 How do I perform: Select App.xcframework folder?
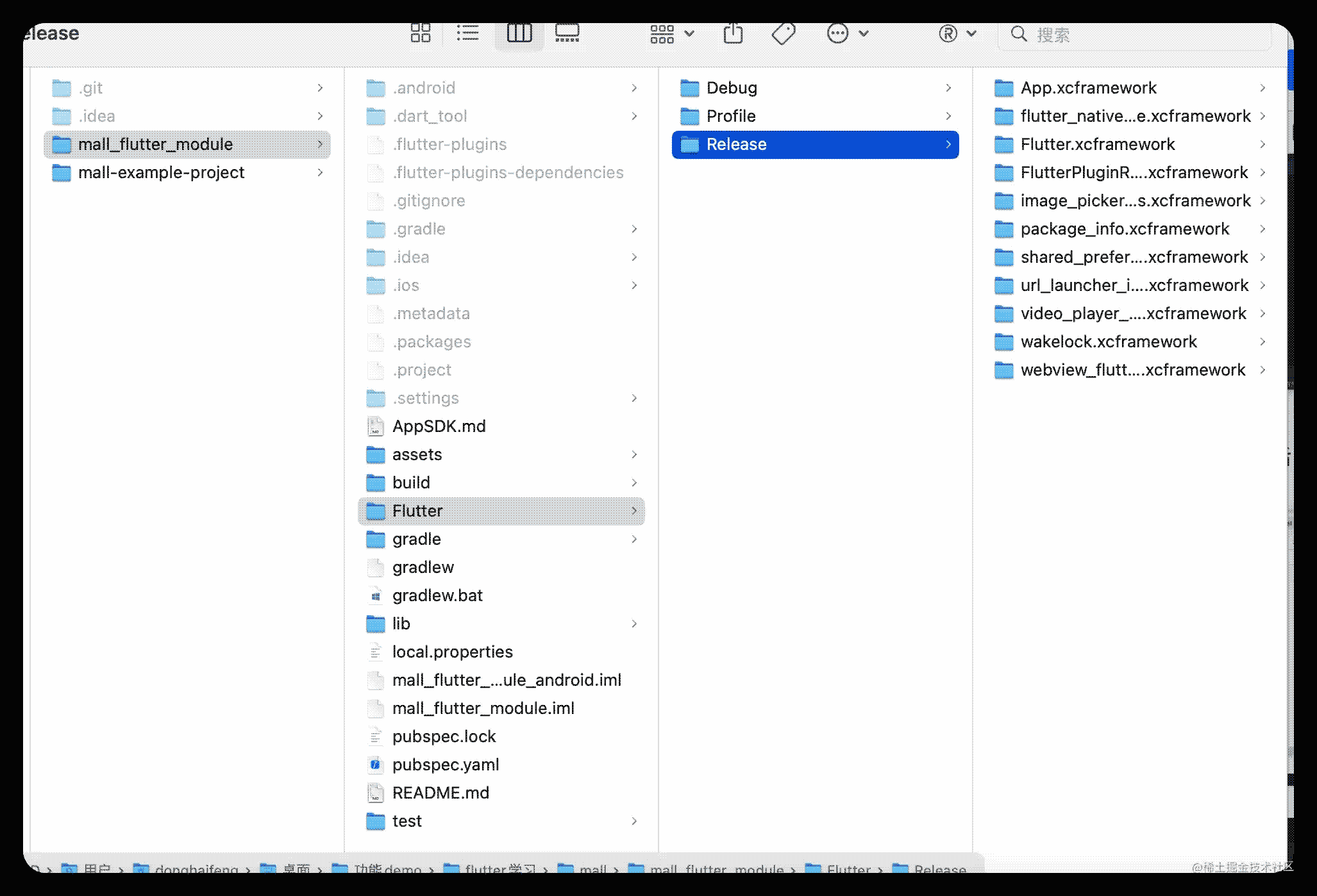click(x=1130, y=88)
